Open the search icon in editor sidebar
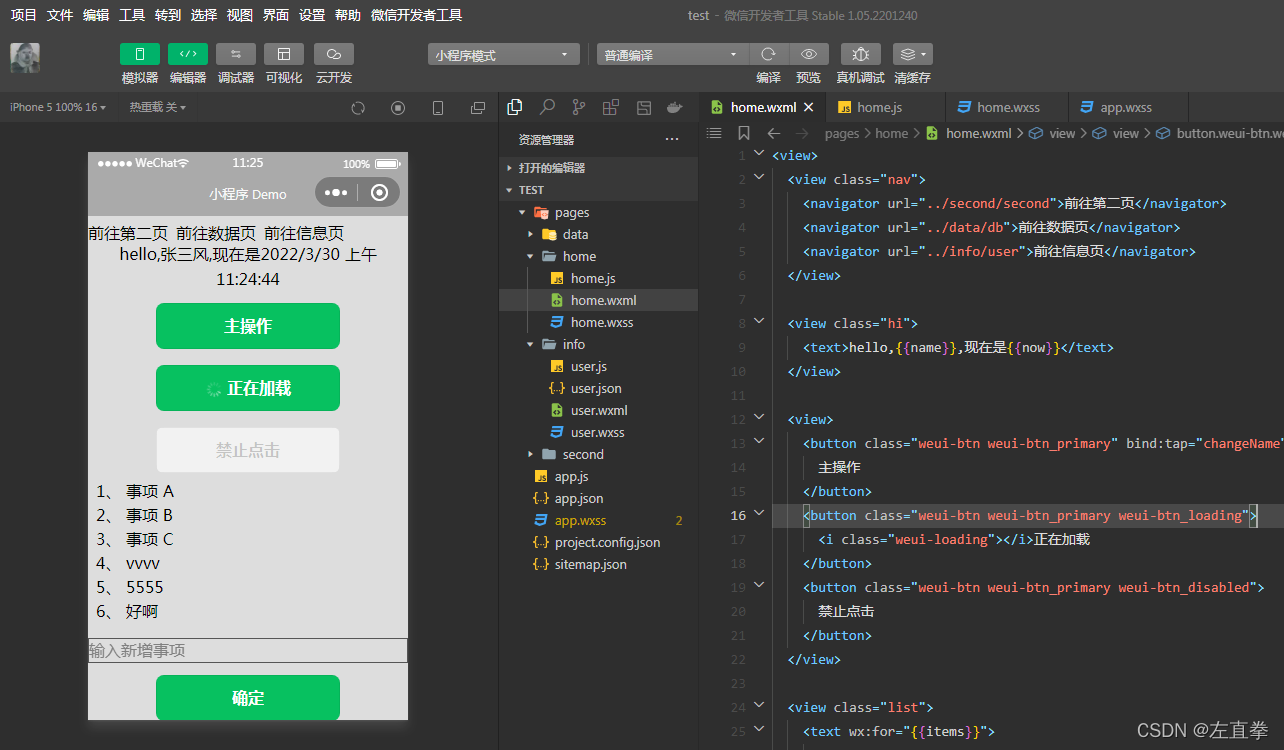Screen dimensions: 1284x750 tap(547, 107)
